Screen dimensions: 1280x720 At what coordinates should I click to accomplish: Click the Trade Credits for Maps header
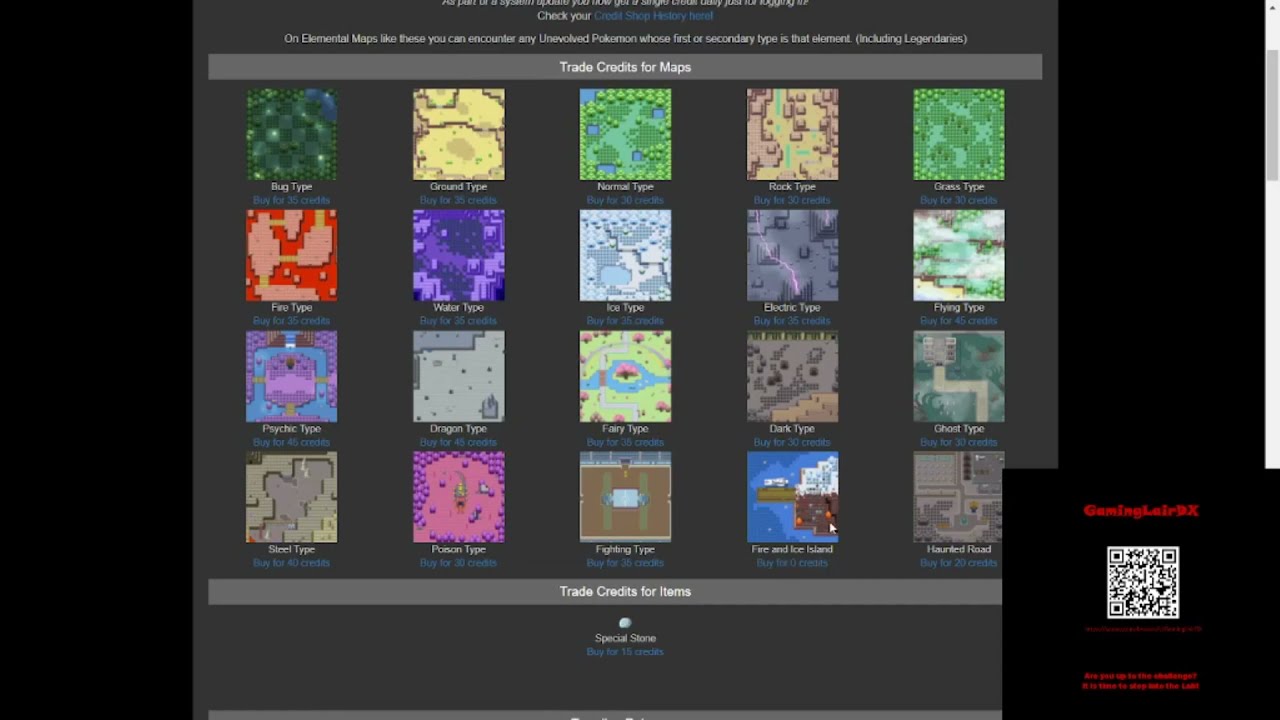click(625, 67)
